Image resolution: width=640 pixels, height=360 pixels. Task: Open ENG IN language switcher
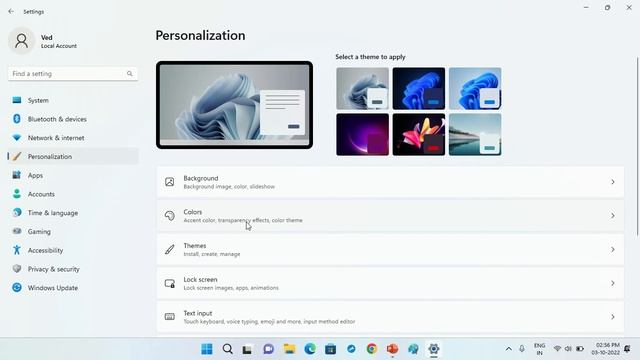pos(540,349)
